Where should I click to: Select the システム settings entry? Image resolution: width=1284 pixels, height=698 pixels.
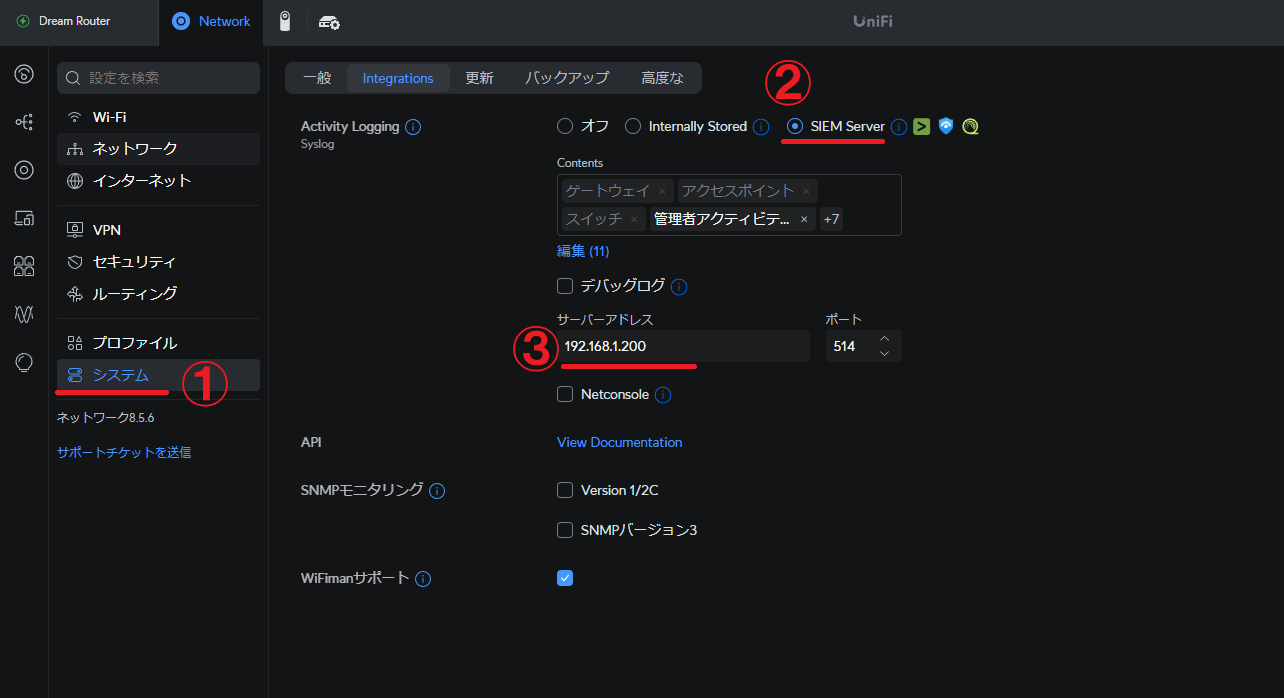158,375
